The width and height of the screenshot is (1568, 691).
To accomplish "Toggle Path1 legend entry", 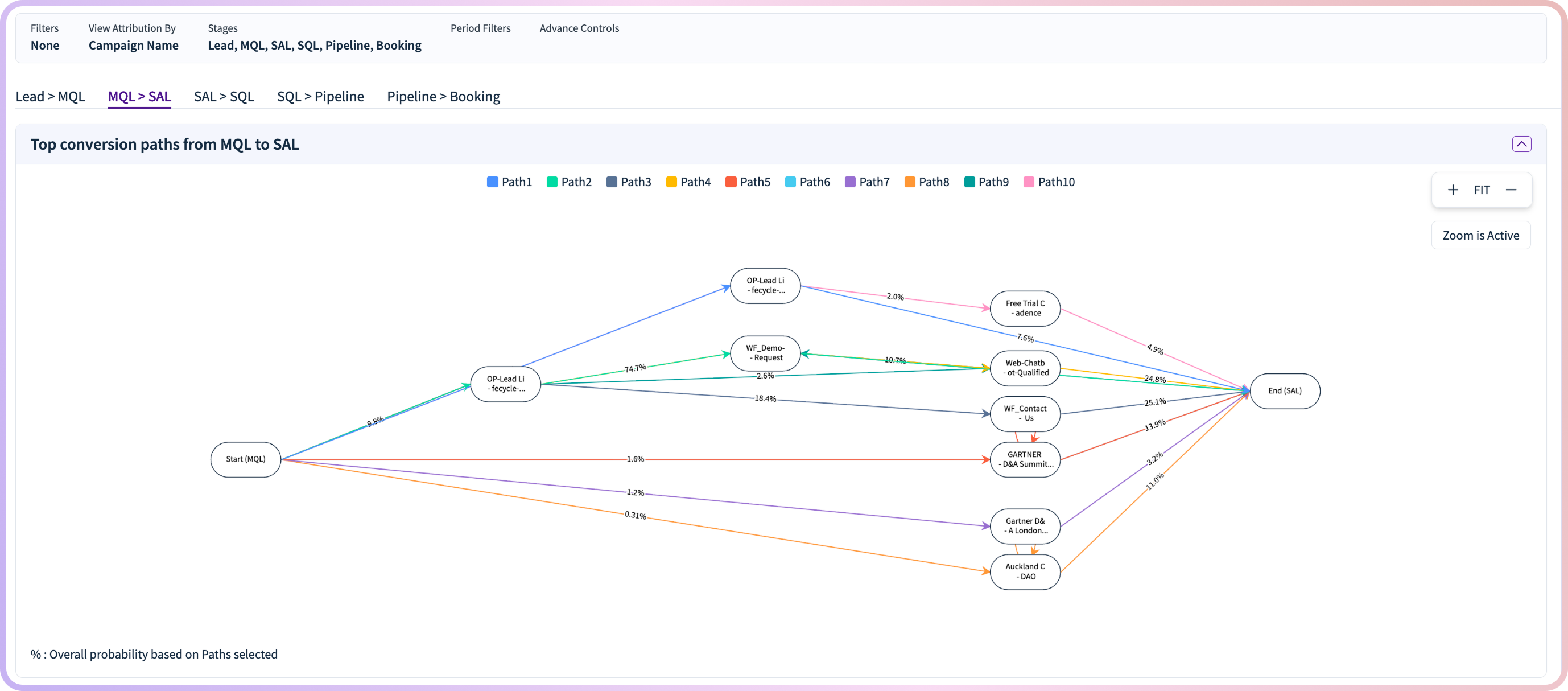I will 509,182.
